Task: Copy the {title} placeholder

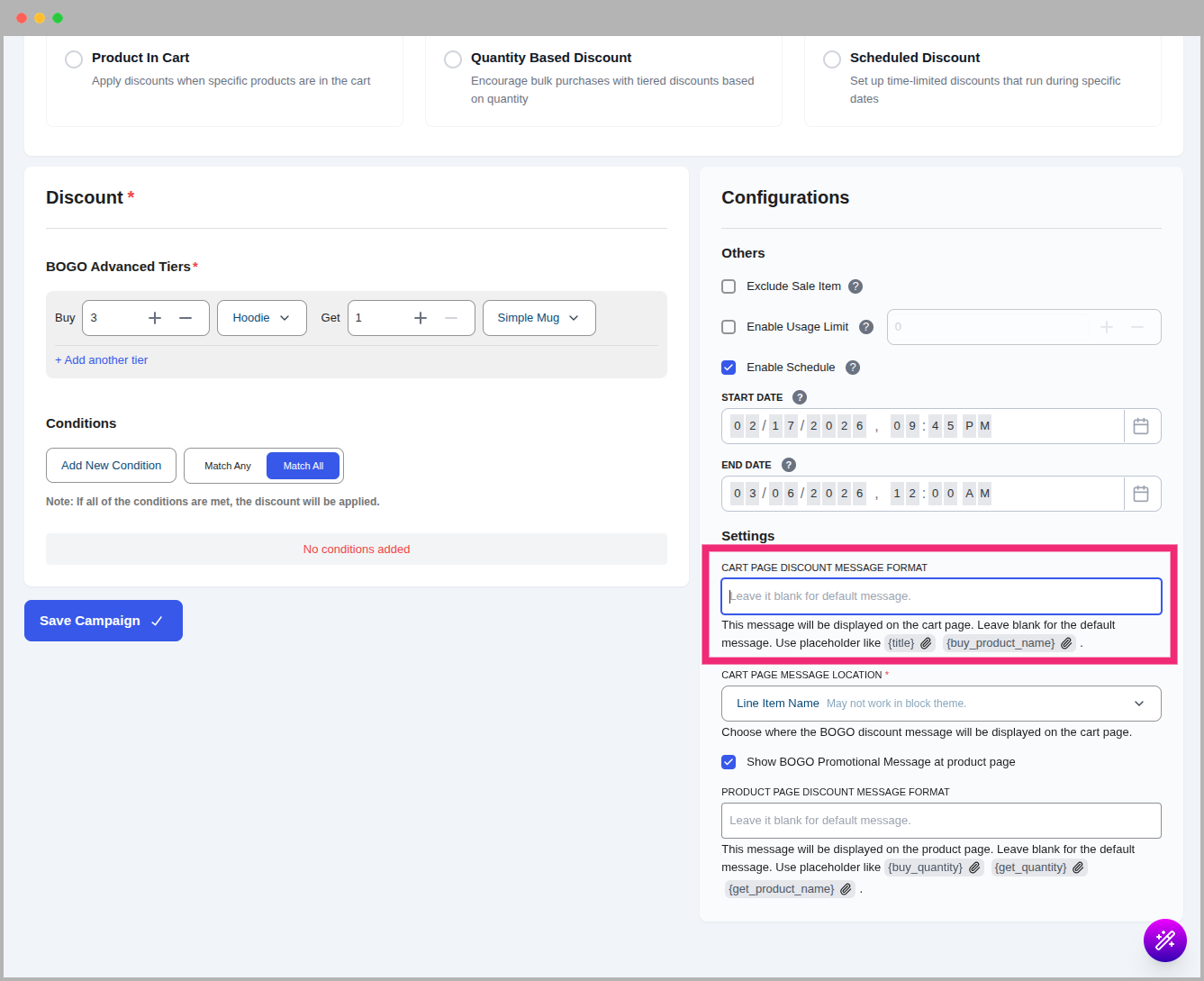Action: point(926,643)
